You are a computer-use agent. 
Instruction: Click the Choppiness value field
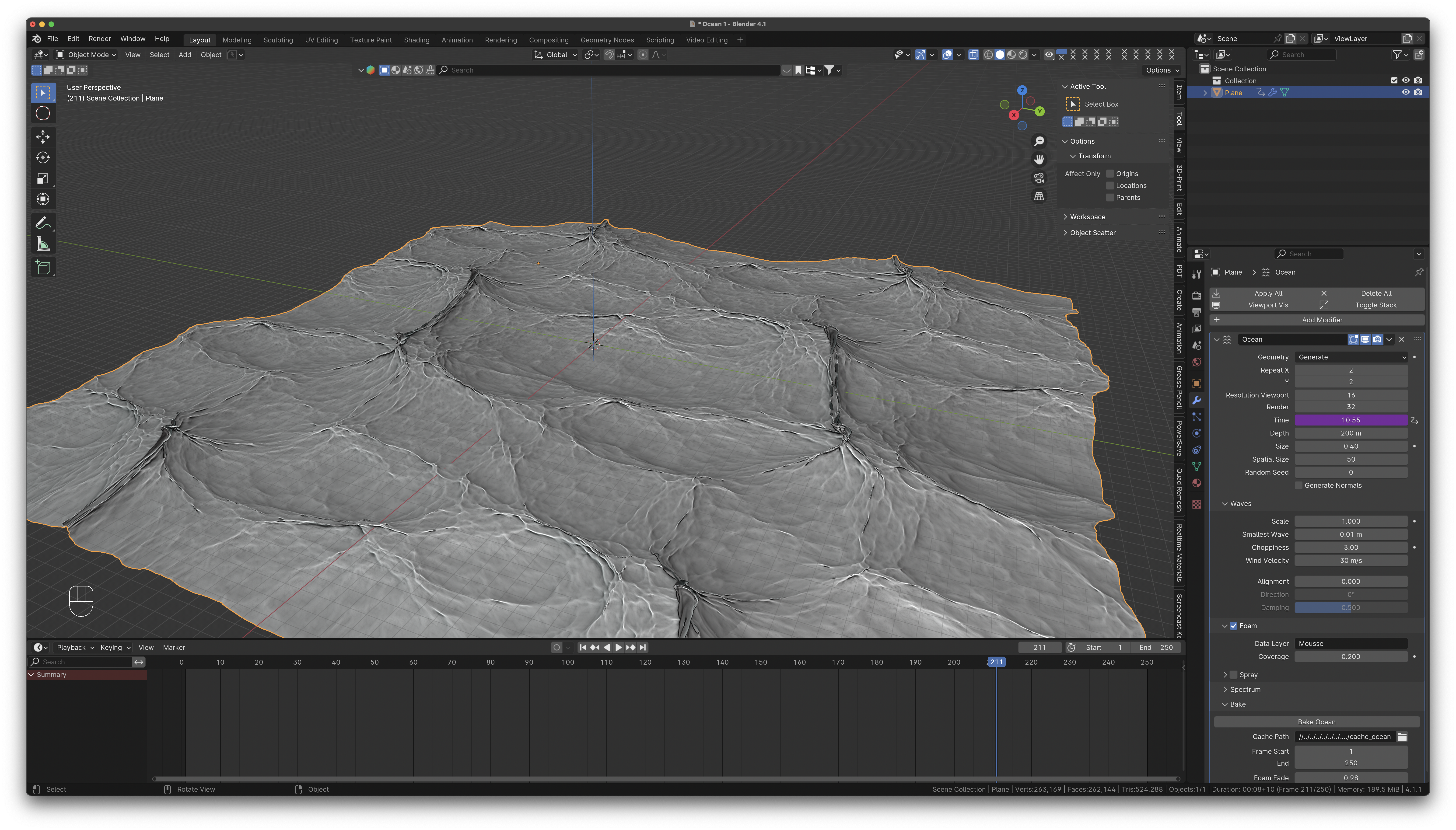click(x=1351, y=547)
